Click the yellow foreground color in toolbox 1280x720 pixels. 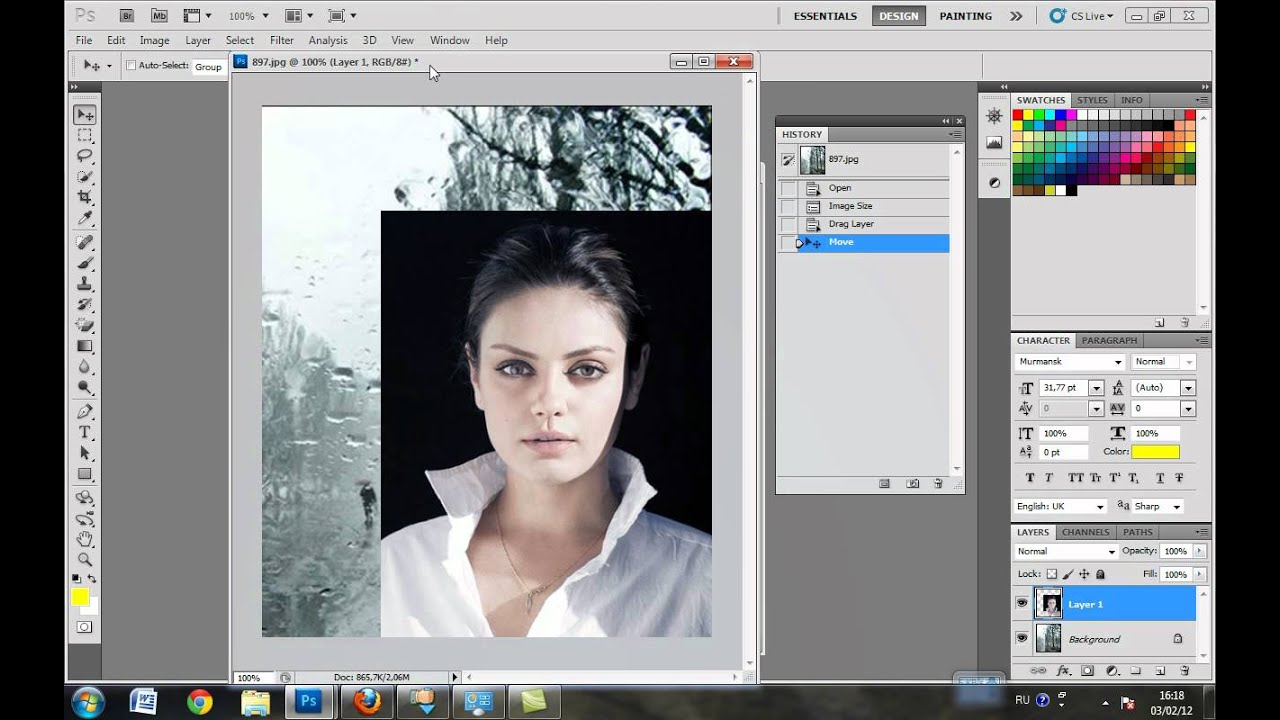tap(80, 597)
